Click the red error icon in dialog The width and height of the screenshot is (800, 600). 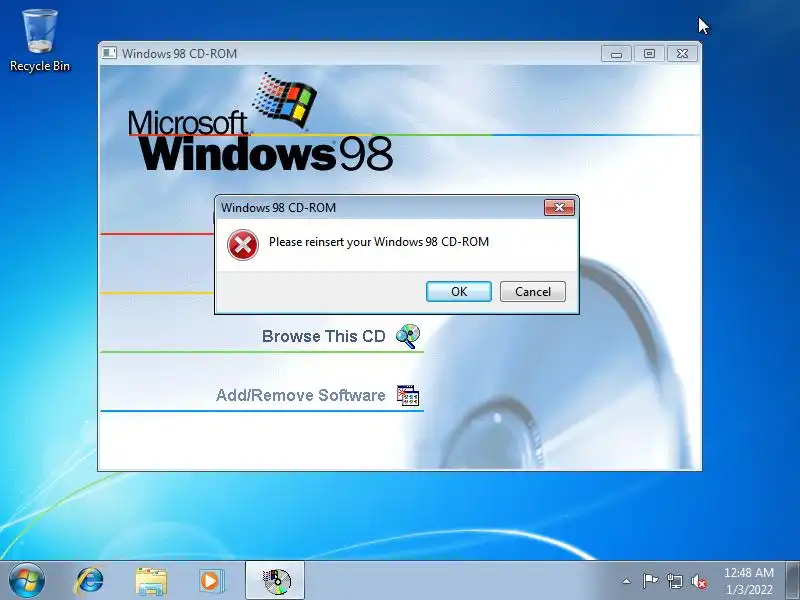click(243, 245)
